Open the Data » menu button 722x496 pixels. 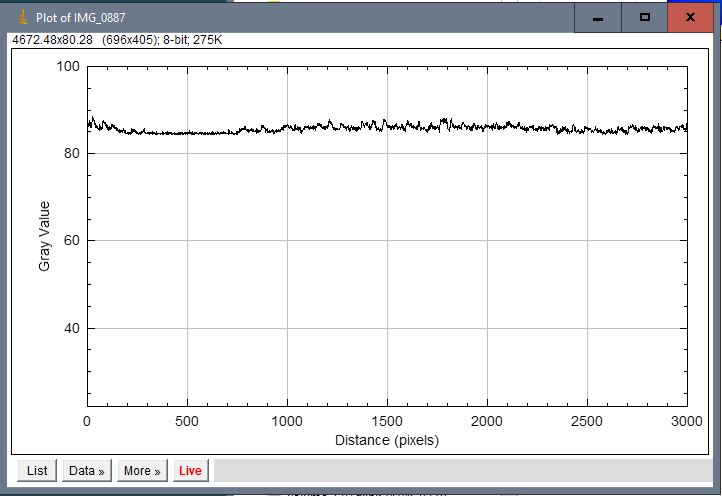[x=87, y=470]
